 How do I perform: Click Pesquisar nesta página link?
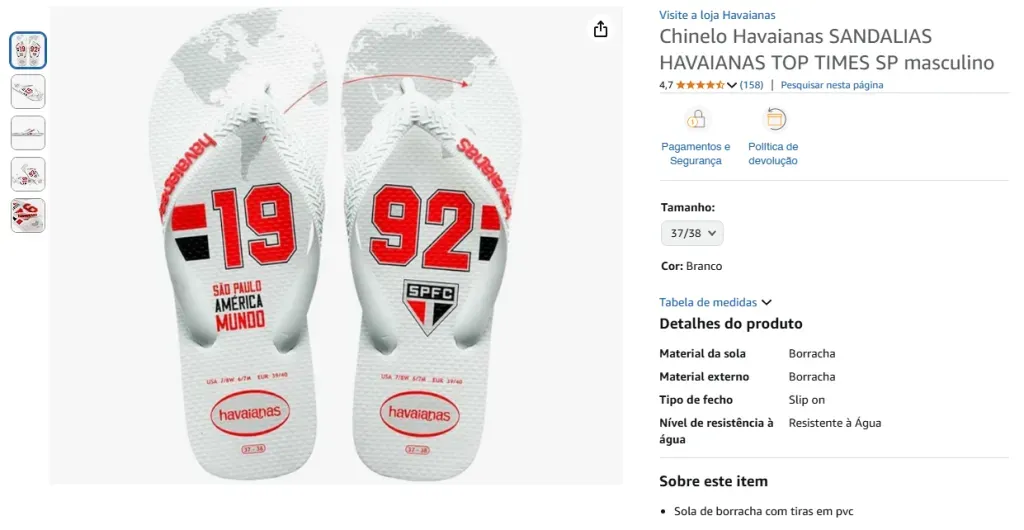(x=832, y=85)
